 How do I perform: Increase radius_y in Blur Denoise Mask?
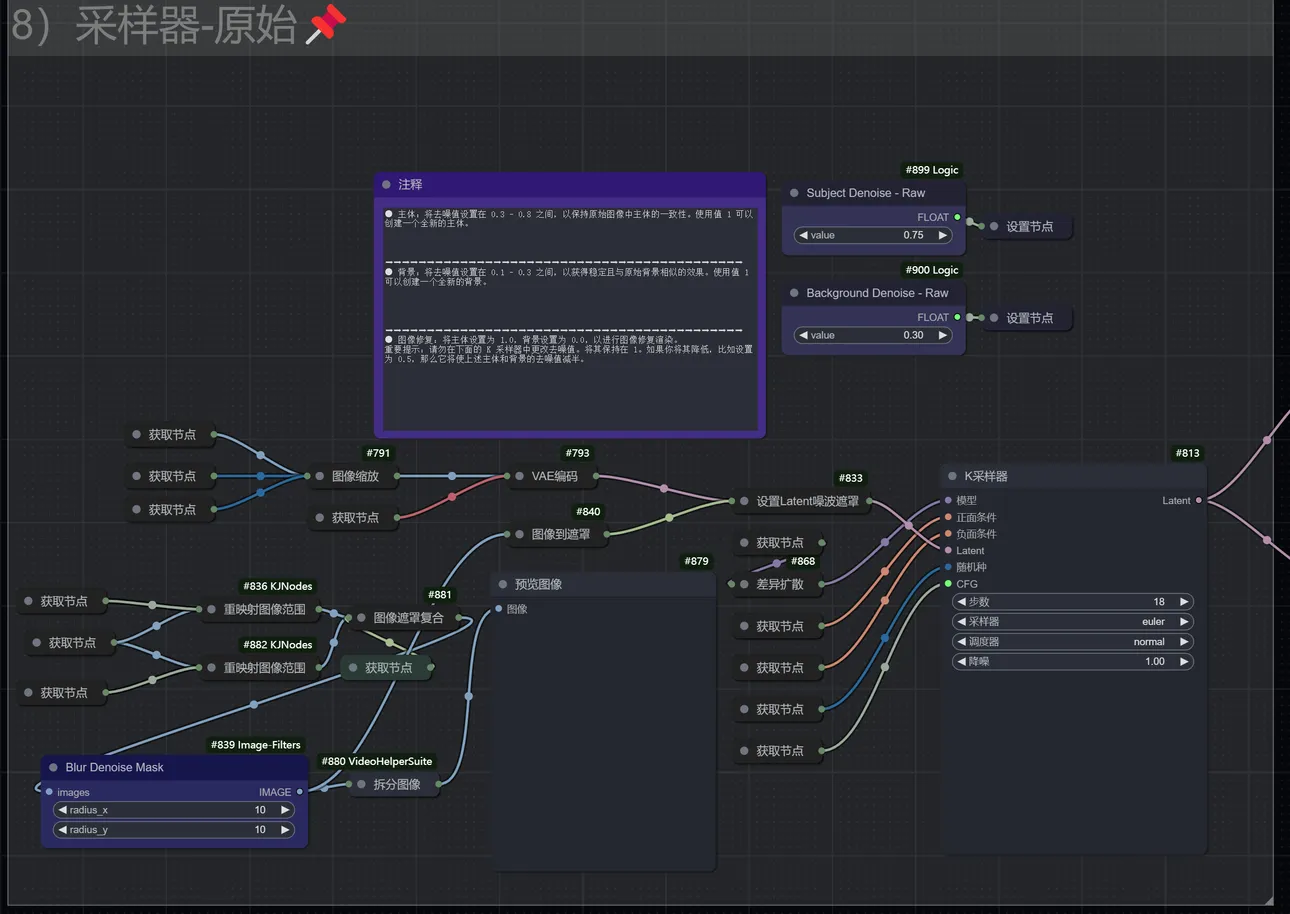285,830
